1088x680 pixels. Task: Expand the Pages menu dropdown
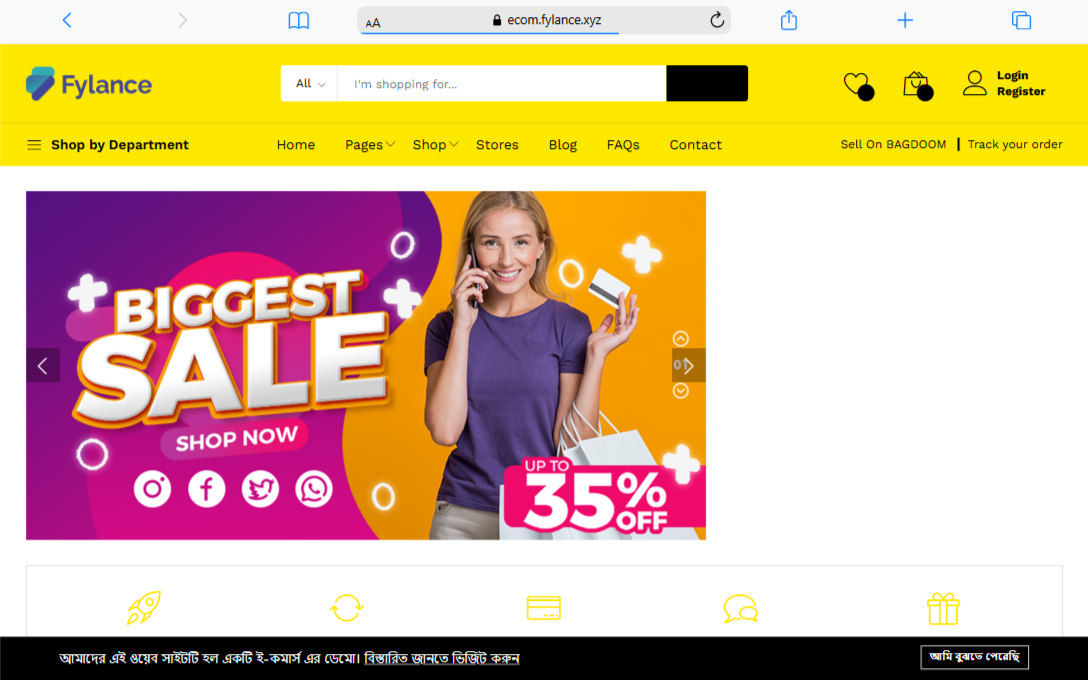pos(370,144)
